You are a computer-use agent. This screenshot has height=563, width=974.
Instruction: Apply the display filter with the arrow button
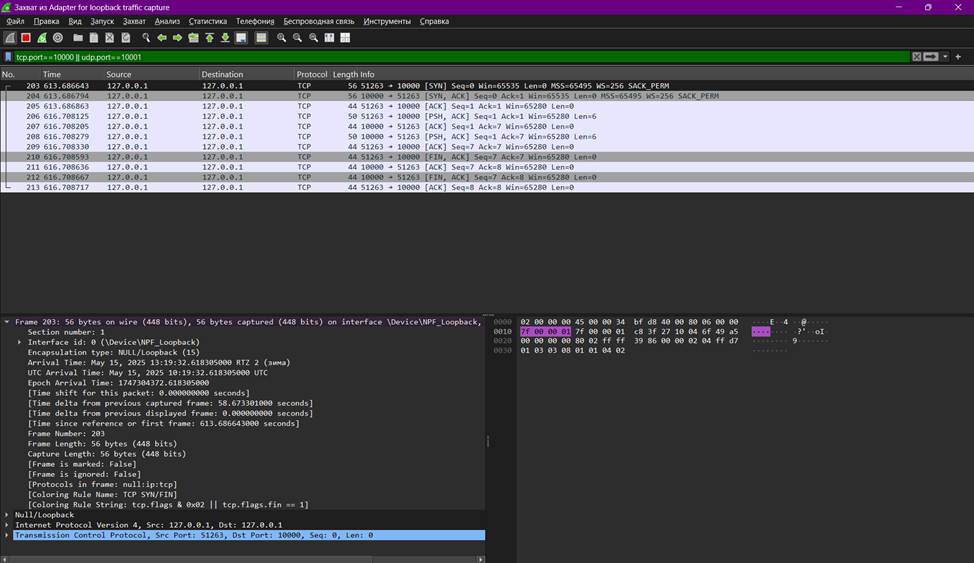coord(931,57)
